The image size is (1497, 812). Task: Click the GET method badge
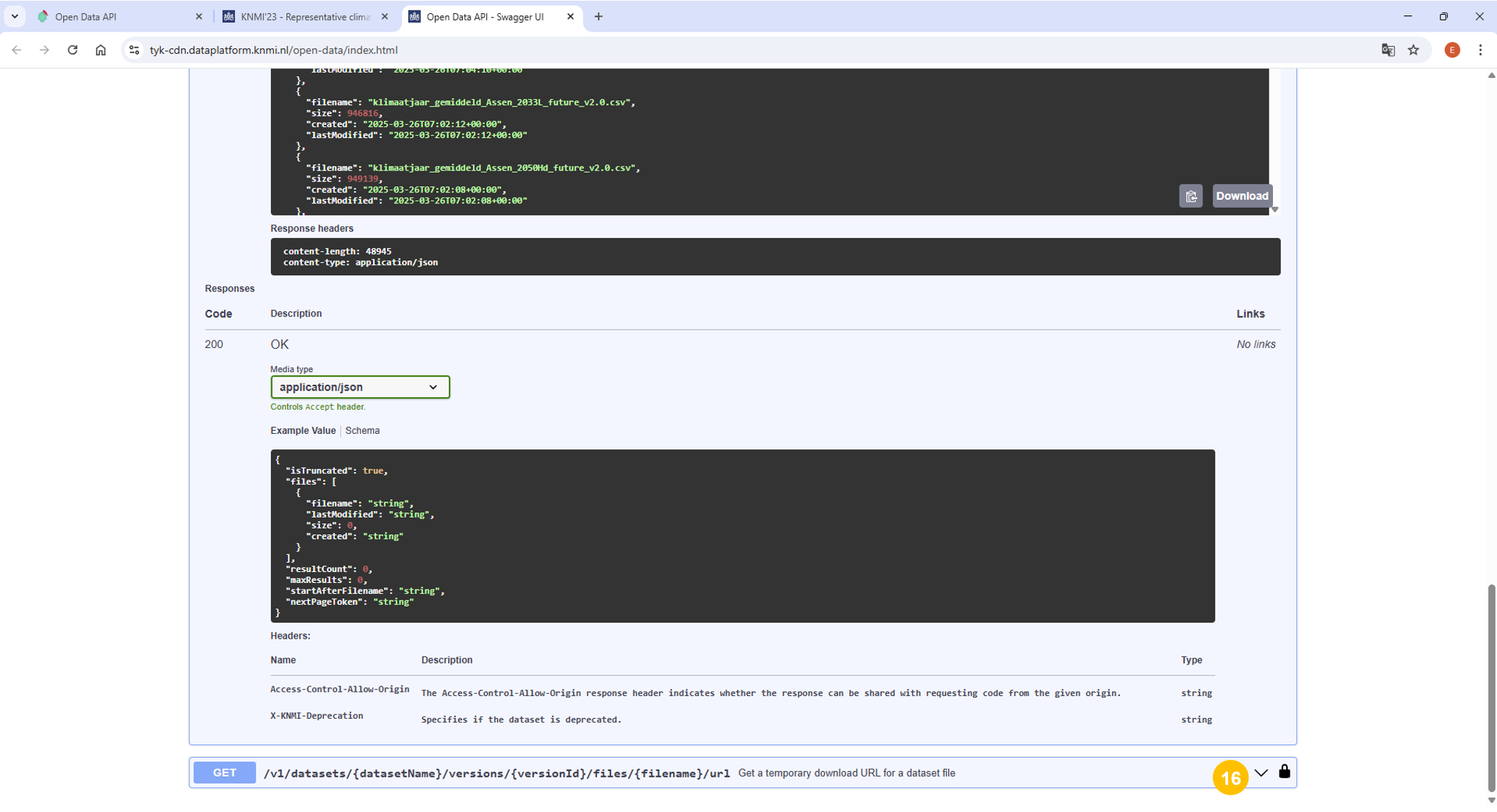[225, 773]
